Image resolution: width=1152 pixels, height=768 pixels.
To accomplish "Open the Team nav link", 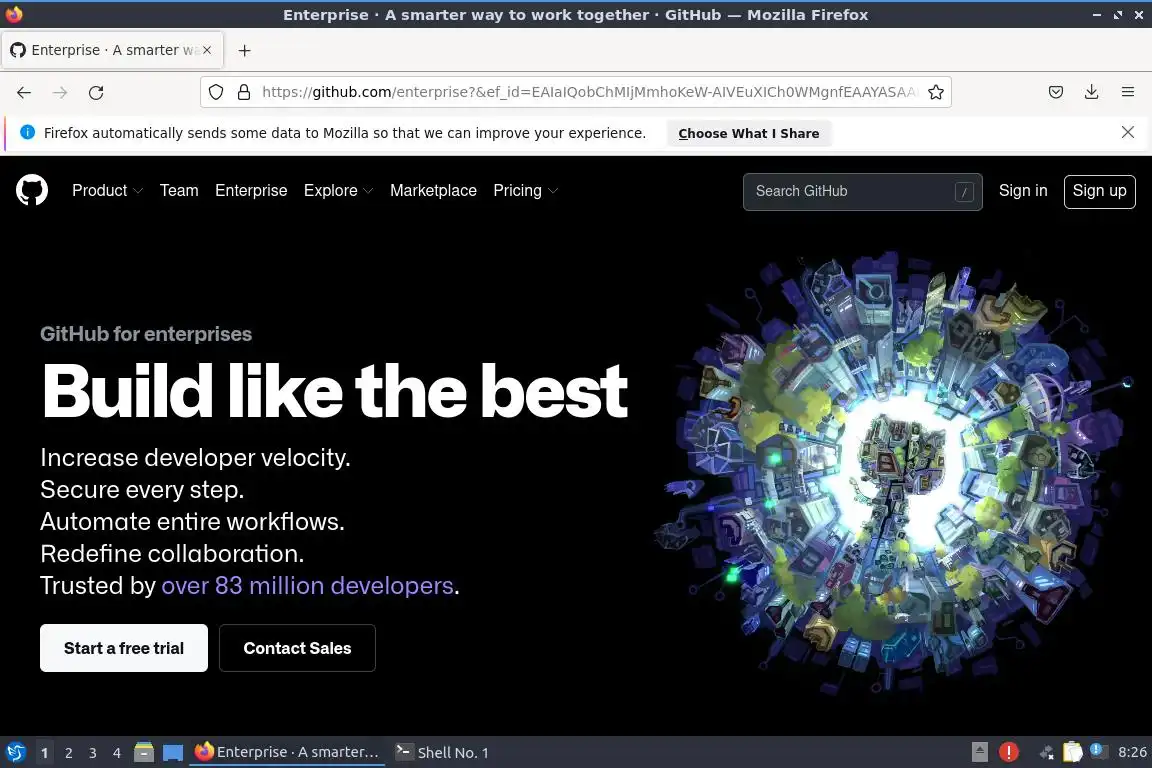I will [x=179, y=190].
